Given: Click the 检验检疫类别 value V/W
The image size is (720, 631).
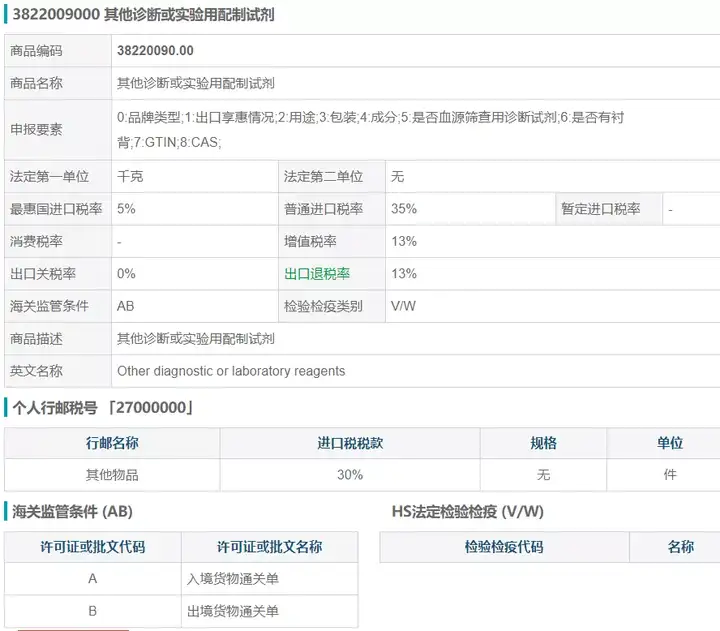Looking at the screenshot, I should pos(403,306).
